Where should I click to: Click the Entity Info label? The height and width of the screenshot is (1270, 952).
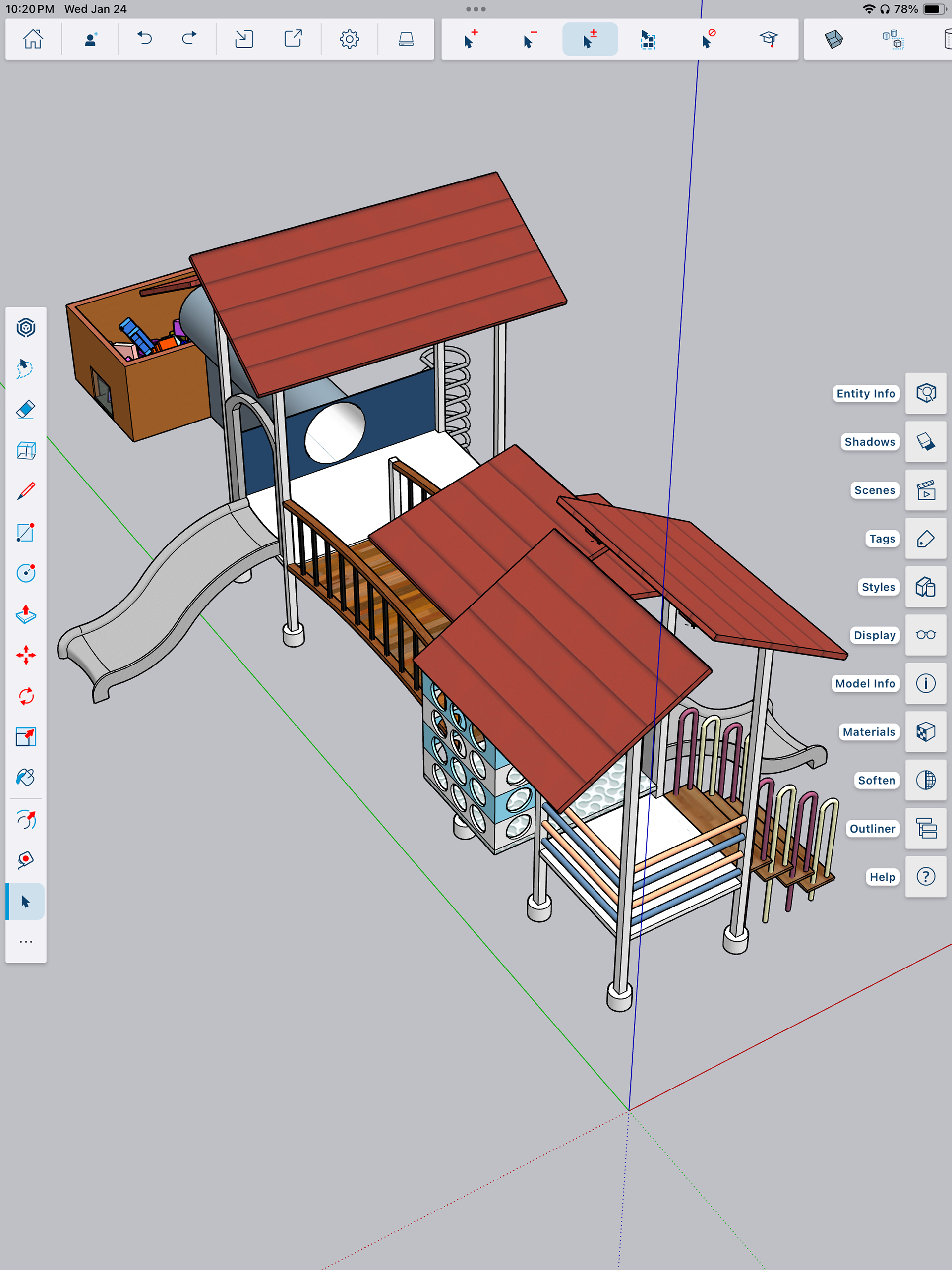coord(865,393)
